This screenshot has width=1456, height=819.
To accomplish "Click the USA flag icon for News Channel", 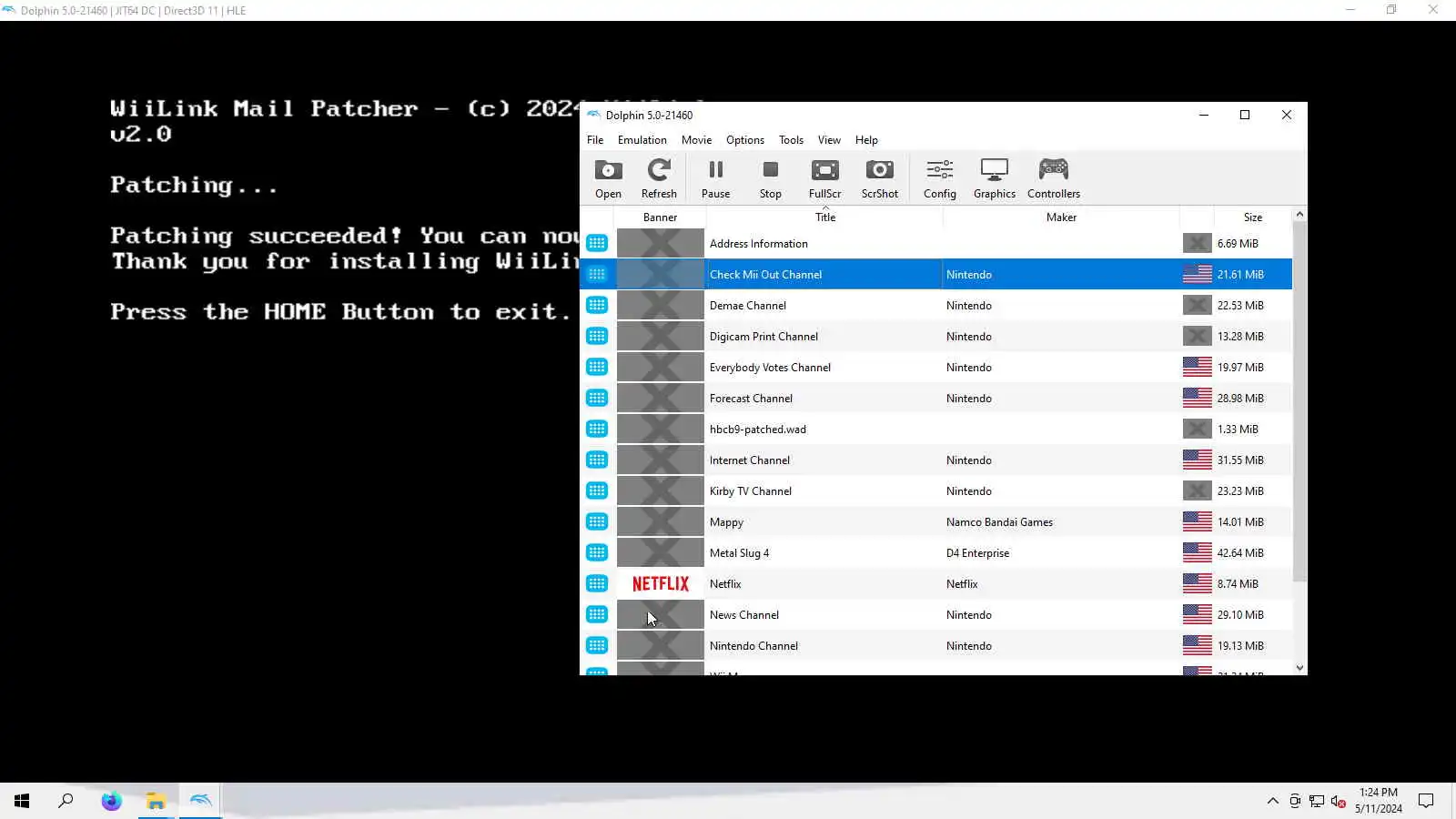I will tap(1197, 614).
